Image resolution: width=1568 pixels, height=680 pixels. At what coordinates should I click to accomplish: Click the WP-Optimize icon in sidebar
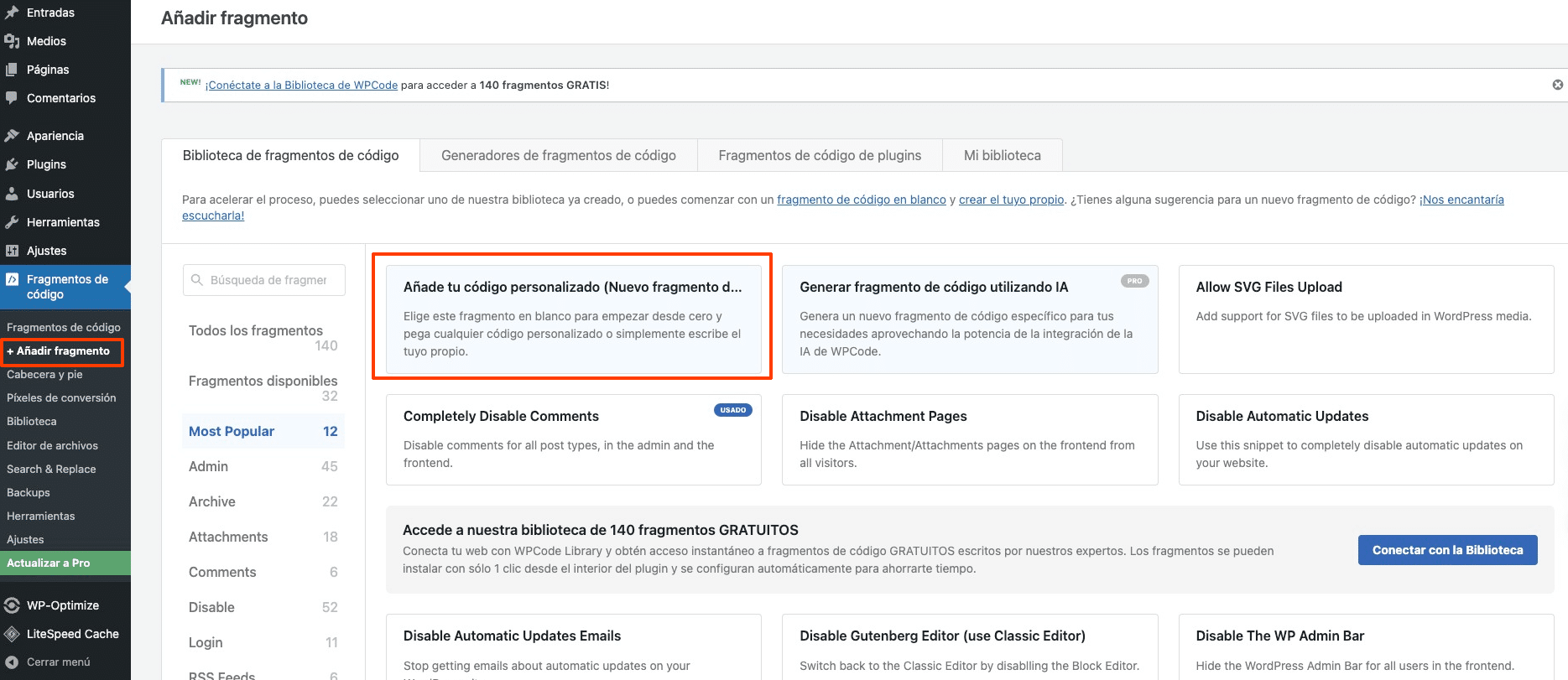click(12, 605)
